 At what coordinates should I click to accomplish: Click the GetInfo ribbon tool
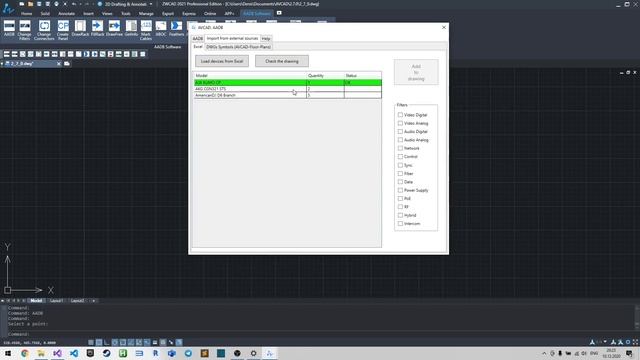[131, 28]
